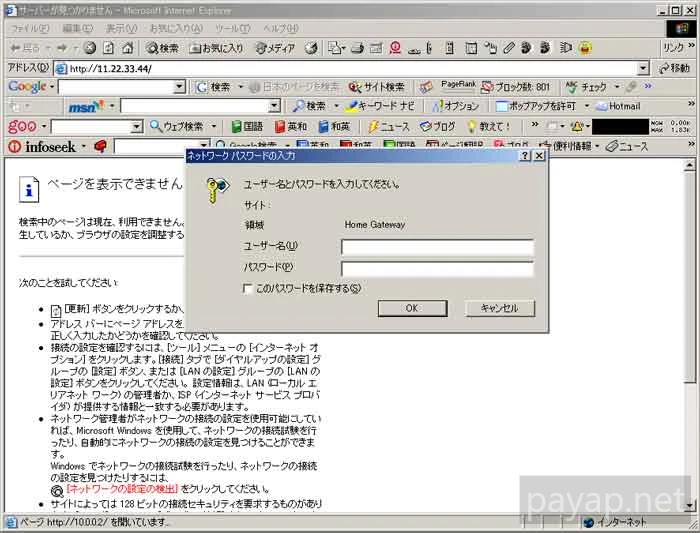Click the IE Stop toolbar icon

(x=90, y=48)
